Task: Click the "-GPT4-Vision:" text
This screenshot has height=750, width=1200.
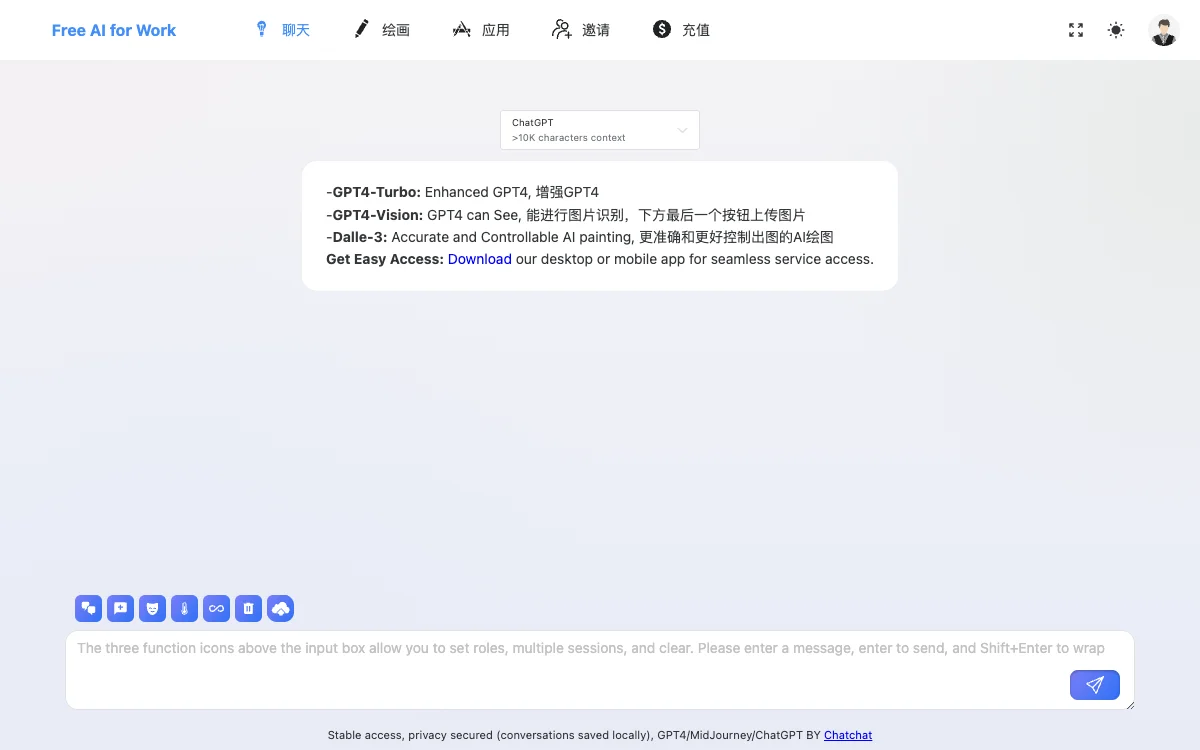Action: [x=374, y=215]
